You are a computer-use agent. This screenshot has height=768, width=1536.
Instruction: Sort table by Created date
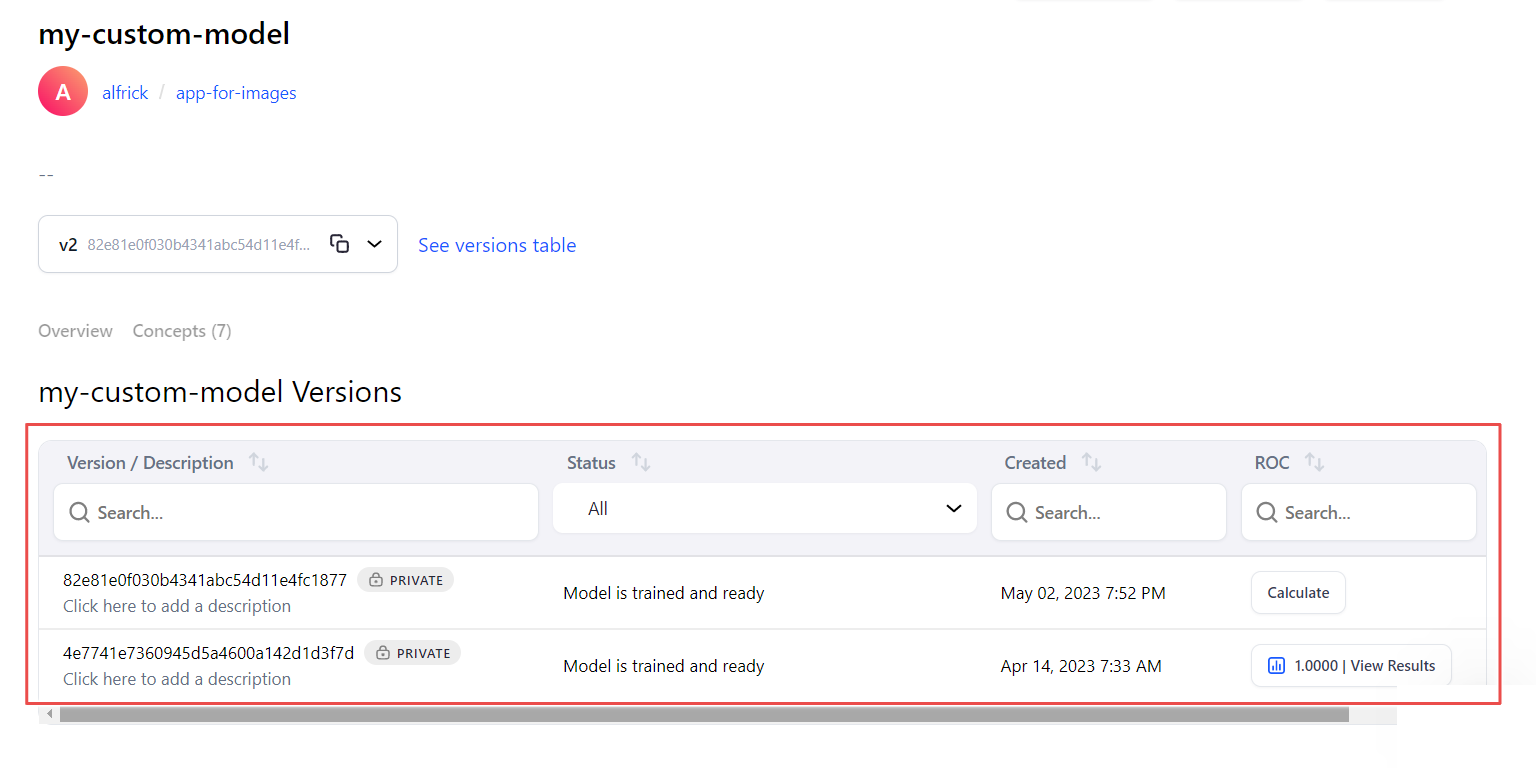[1092, 463]
